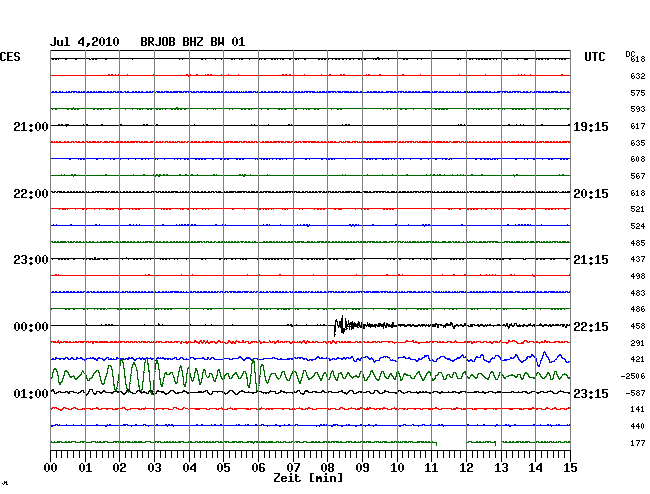
Task: Select the 'UTC' column header
Action: 595,57
